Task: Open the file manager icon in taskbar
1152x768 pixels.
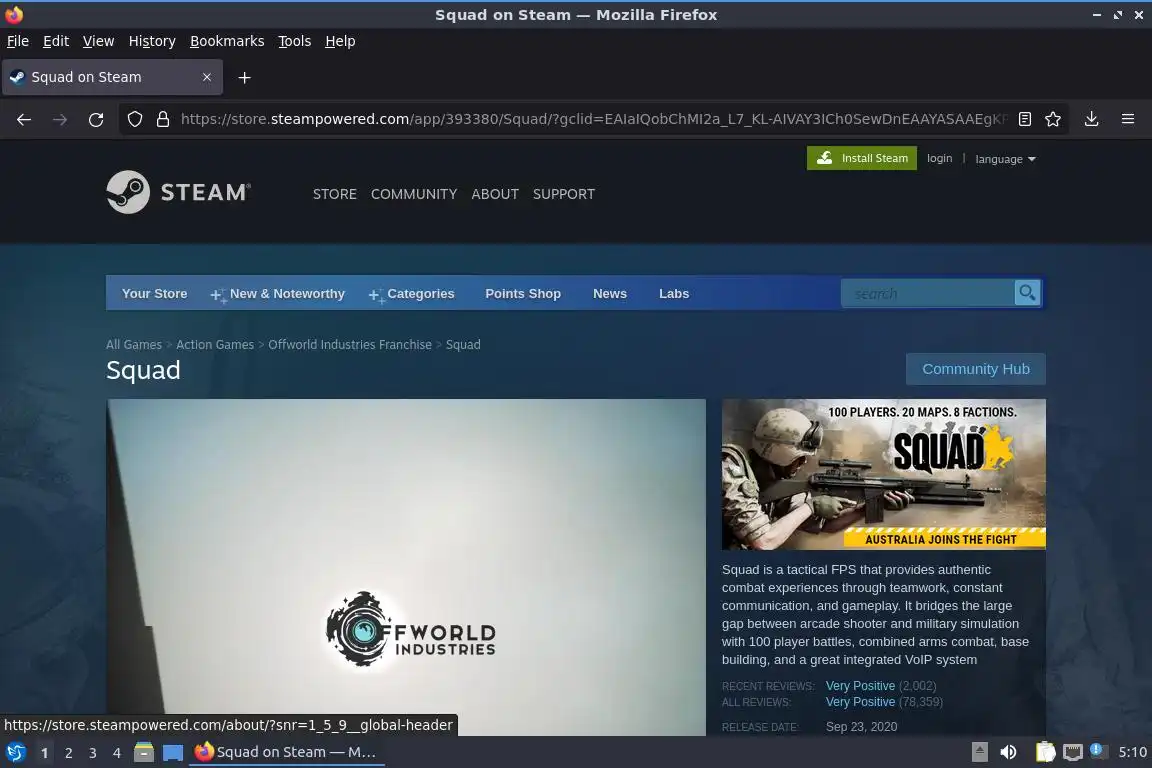Action: point(144,752)
